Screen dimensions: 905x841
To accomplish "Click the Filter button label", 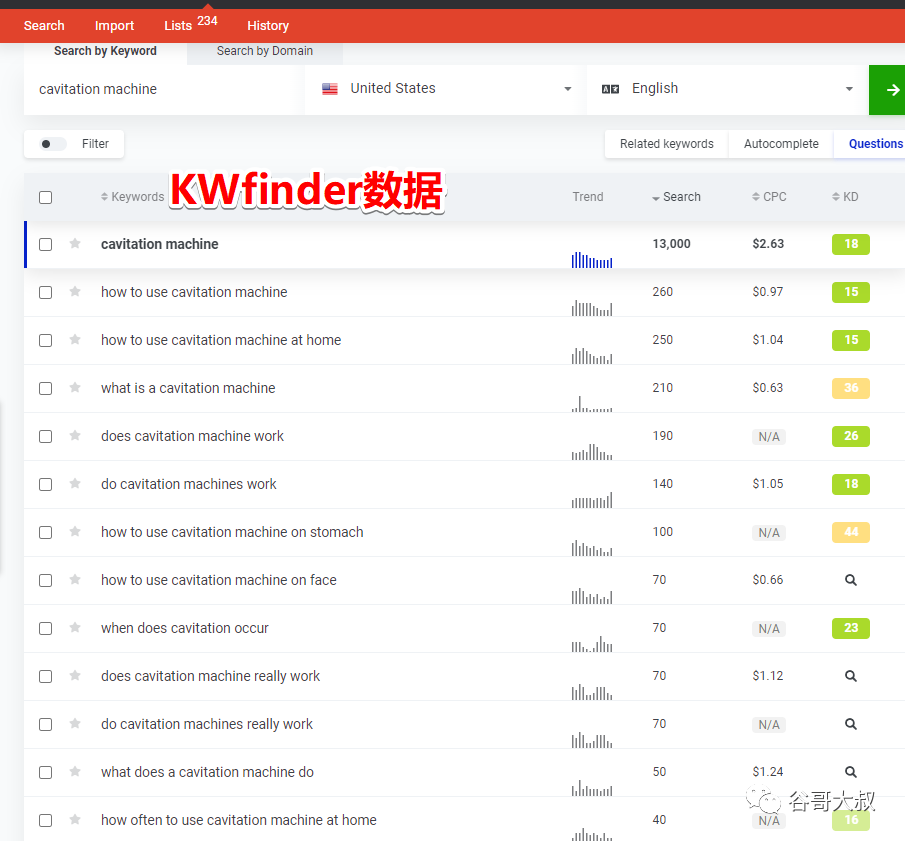I will point(95,144).
